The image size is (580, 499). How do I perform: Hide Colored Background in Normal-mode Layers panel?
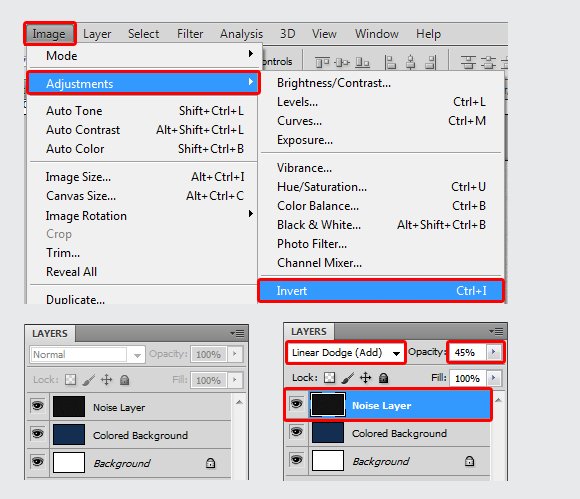tap(37, 434)
